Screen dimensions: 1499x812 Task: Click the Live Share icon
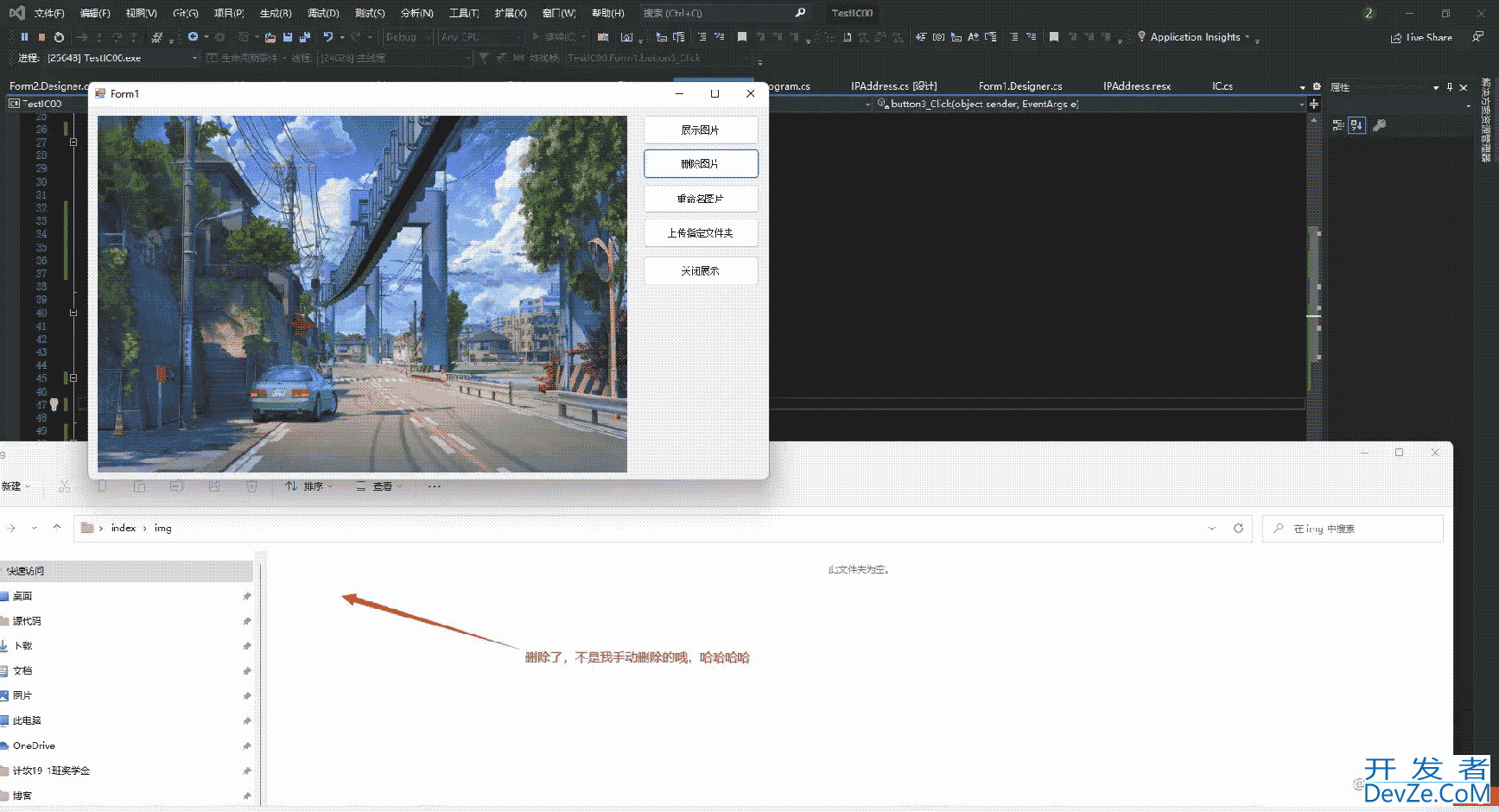point(1396,38)
